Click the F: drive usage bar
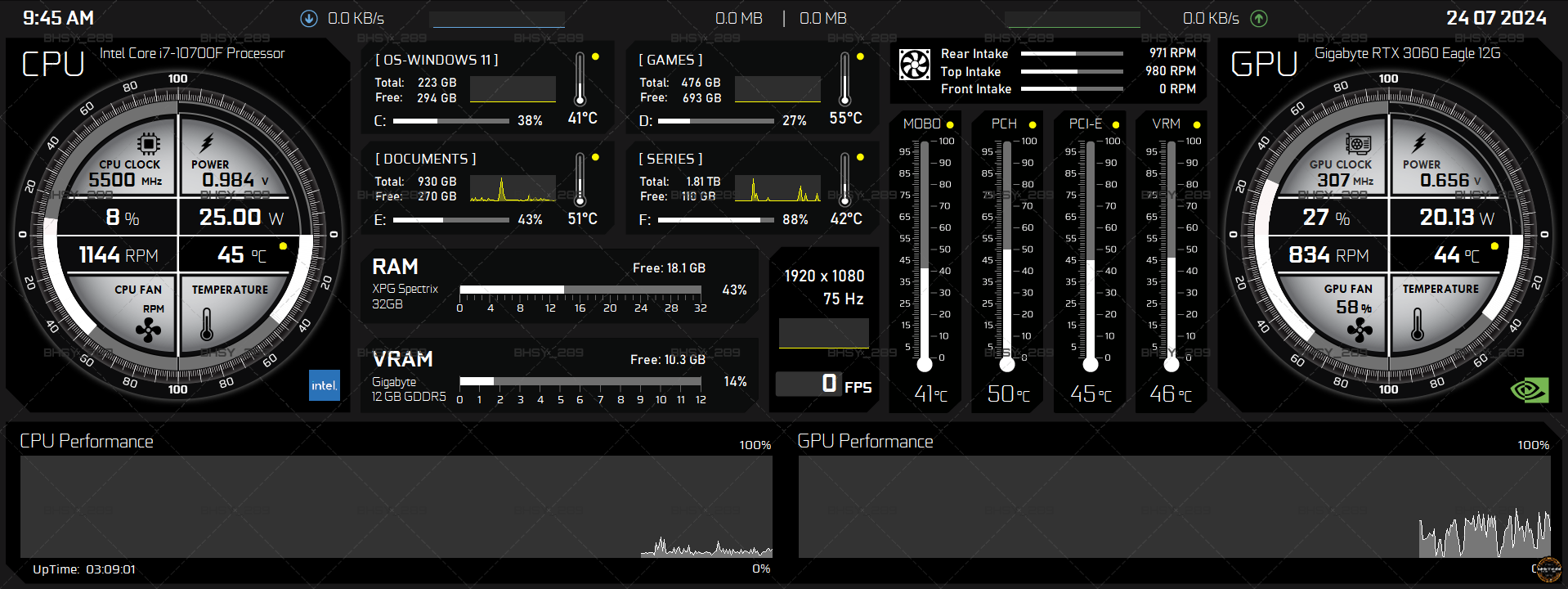 (x=716, y=220)
